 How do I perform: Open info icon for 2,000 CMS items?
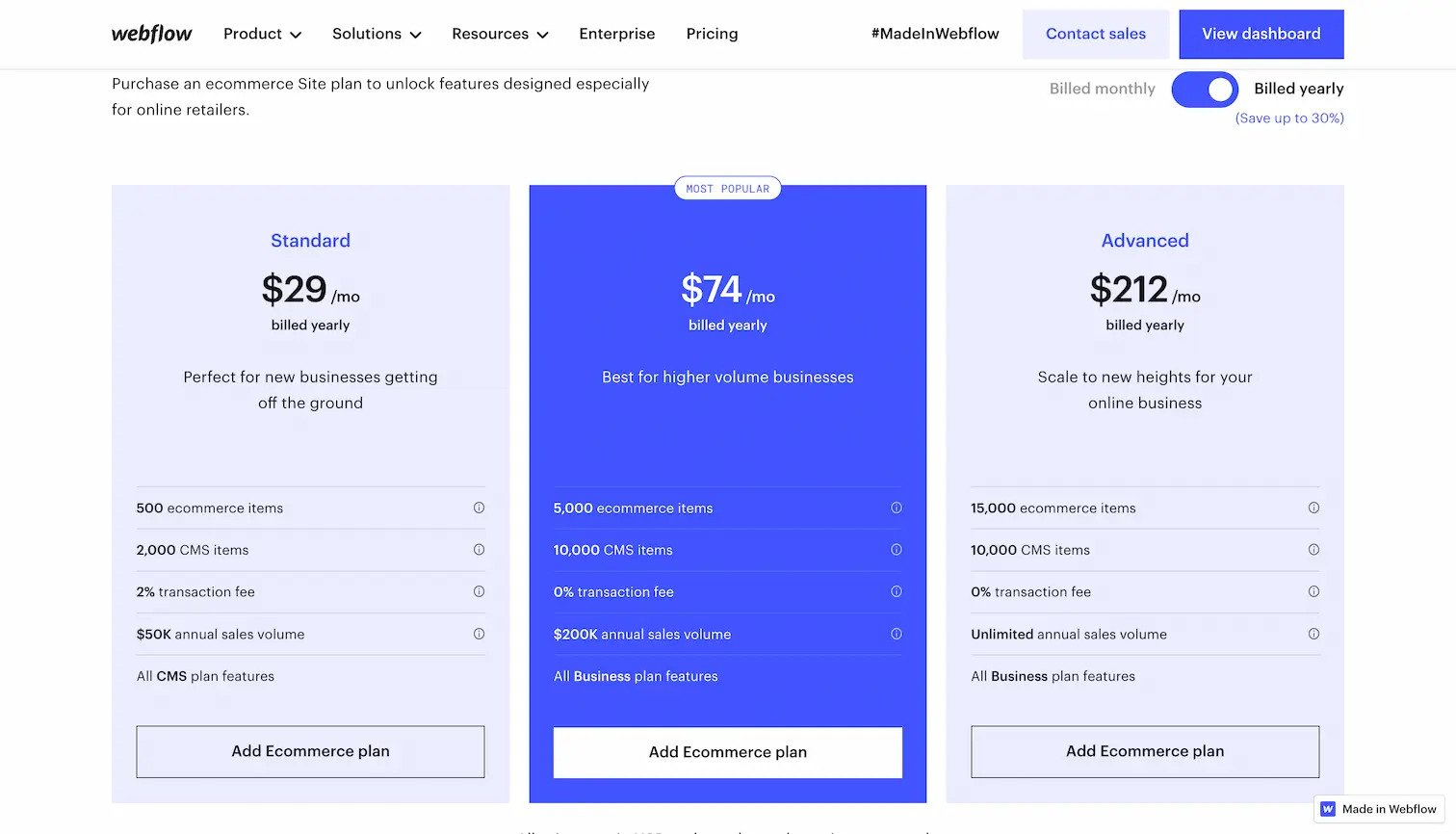[x=479, y=550]
